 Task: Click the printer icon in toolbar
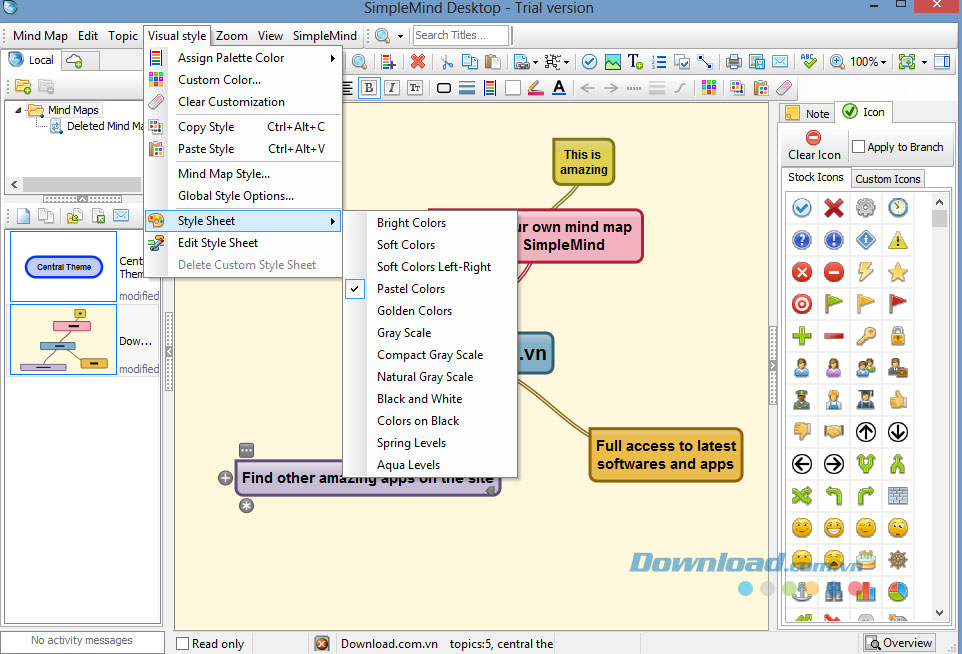click(733, 62)
